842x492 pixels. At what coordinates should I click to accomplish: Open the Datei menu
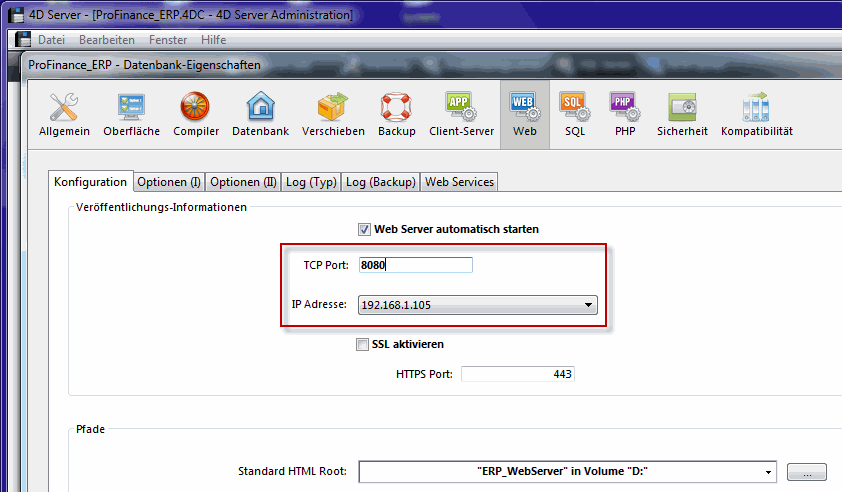51,40
